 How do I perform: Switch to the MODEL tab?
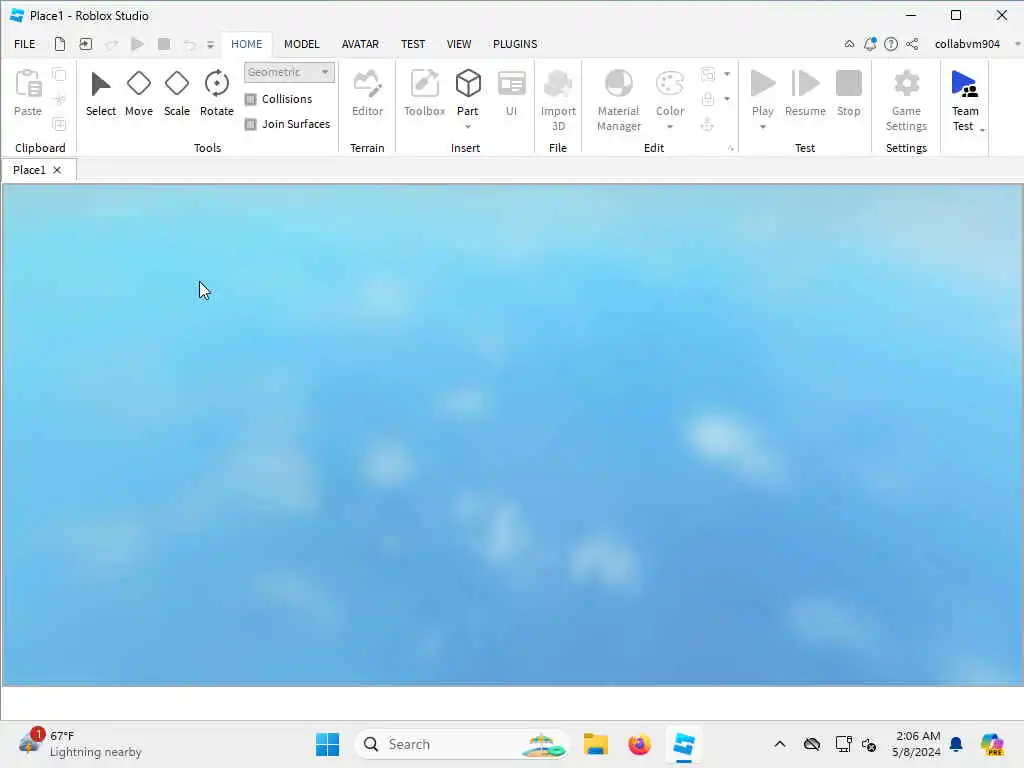302,44
